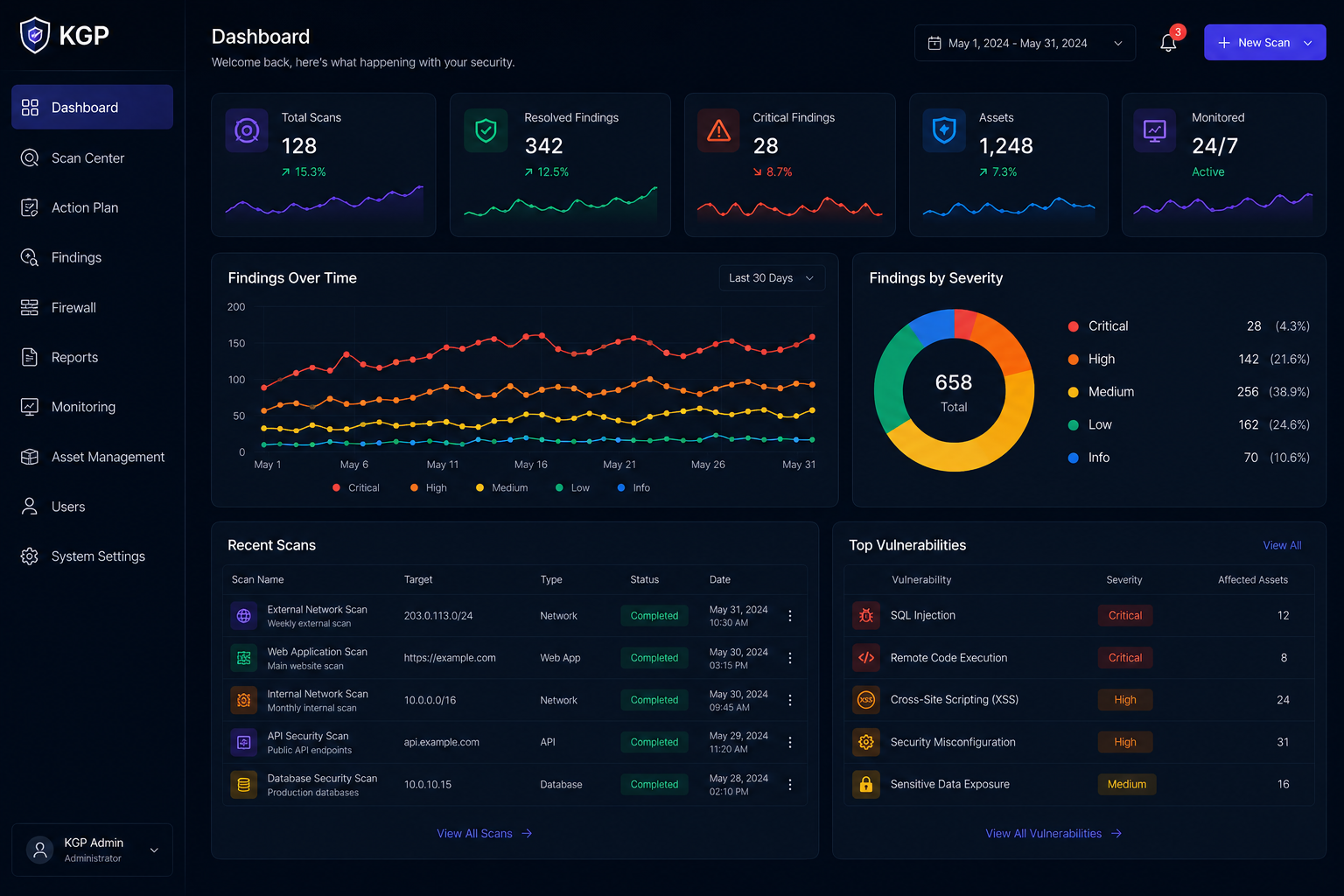Toggle the Low series in chart legend
Viewport: 1344px width, 896px height.
click(573, 487)
